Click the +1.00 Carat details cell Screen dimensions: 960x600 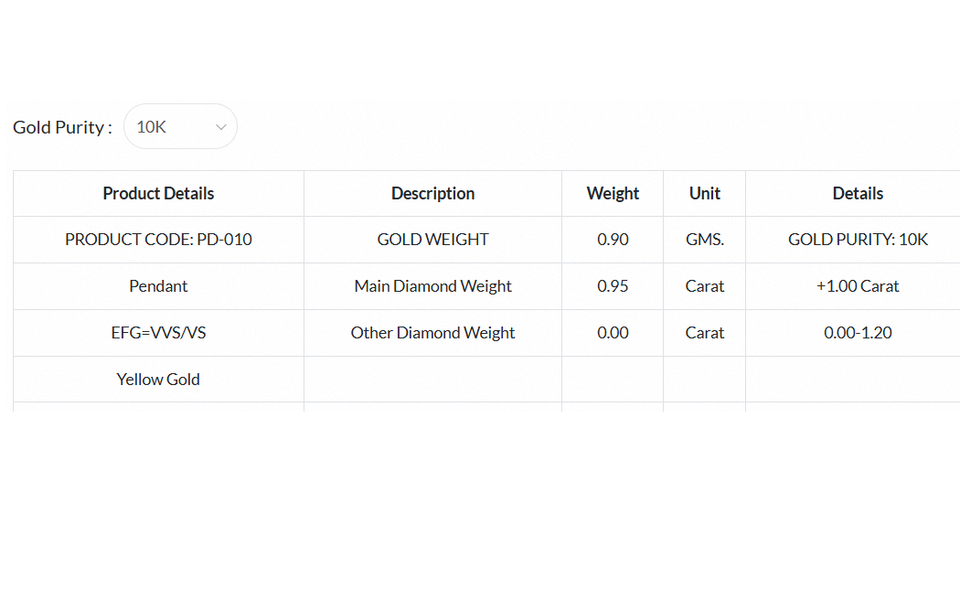click(x=857, y=286)
